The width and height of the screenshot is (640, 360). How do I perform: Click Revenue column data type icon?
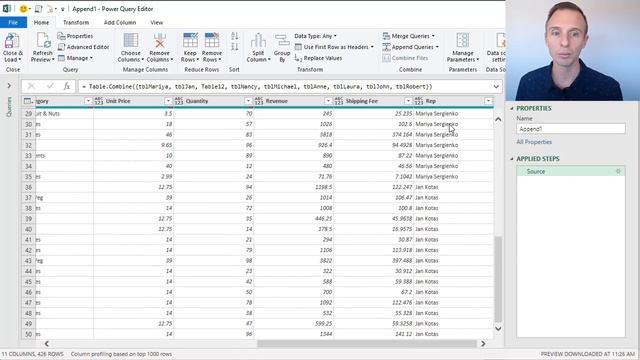[259, 101]
